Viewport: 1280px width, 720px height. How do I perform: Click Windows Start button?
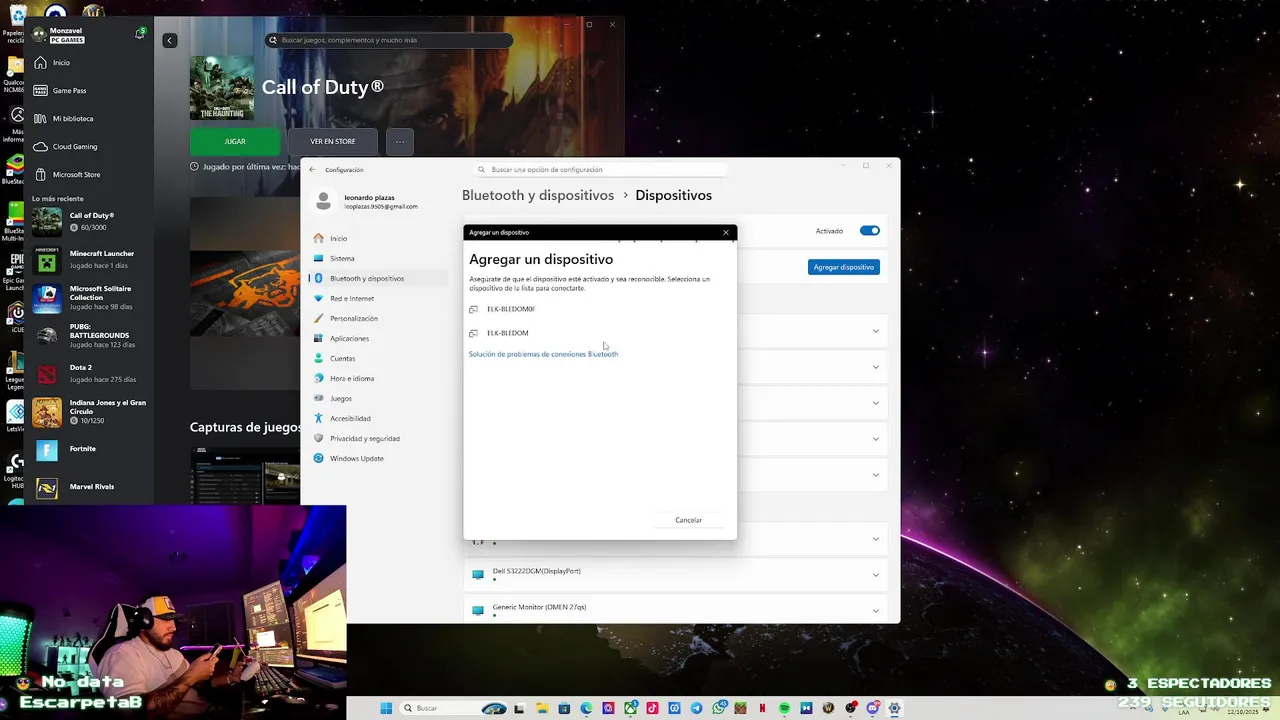coord(386,708)
